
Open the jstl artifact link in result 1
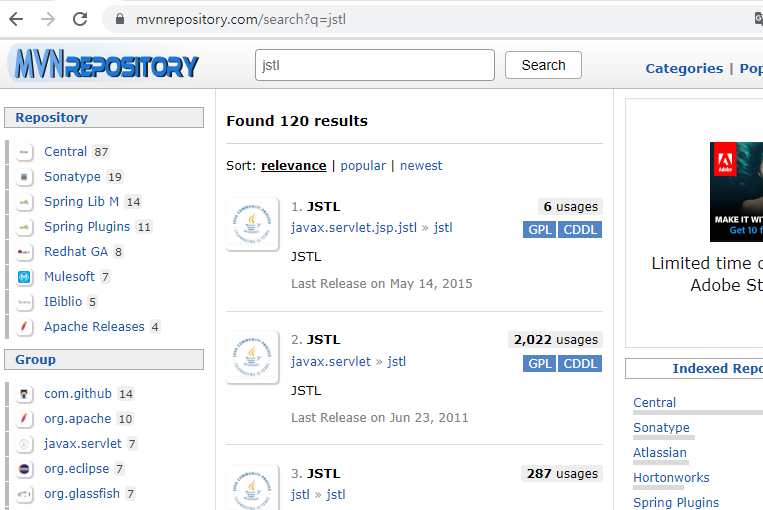coord(443,228)
